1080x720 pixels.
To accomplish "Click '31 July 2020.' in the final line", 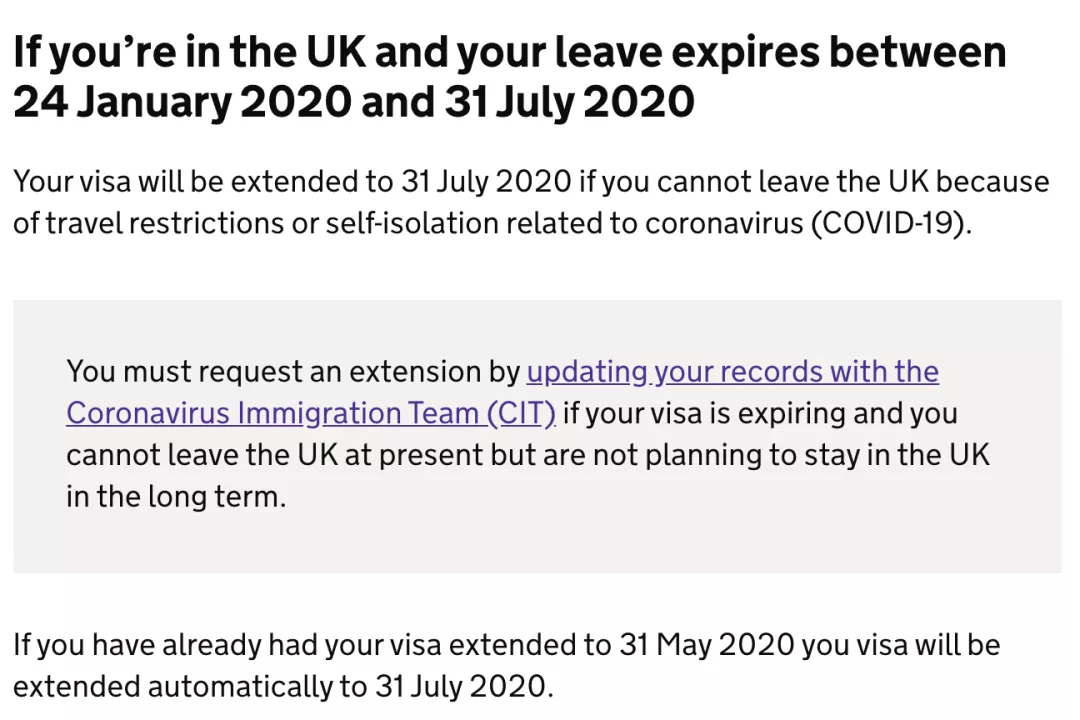I will 464,687.
